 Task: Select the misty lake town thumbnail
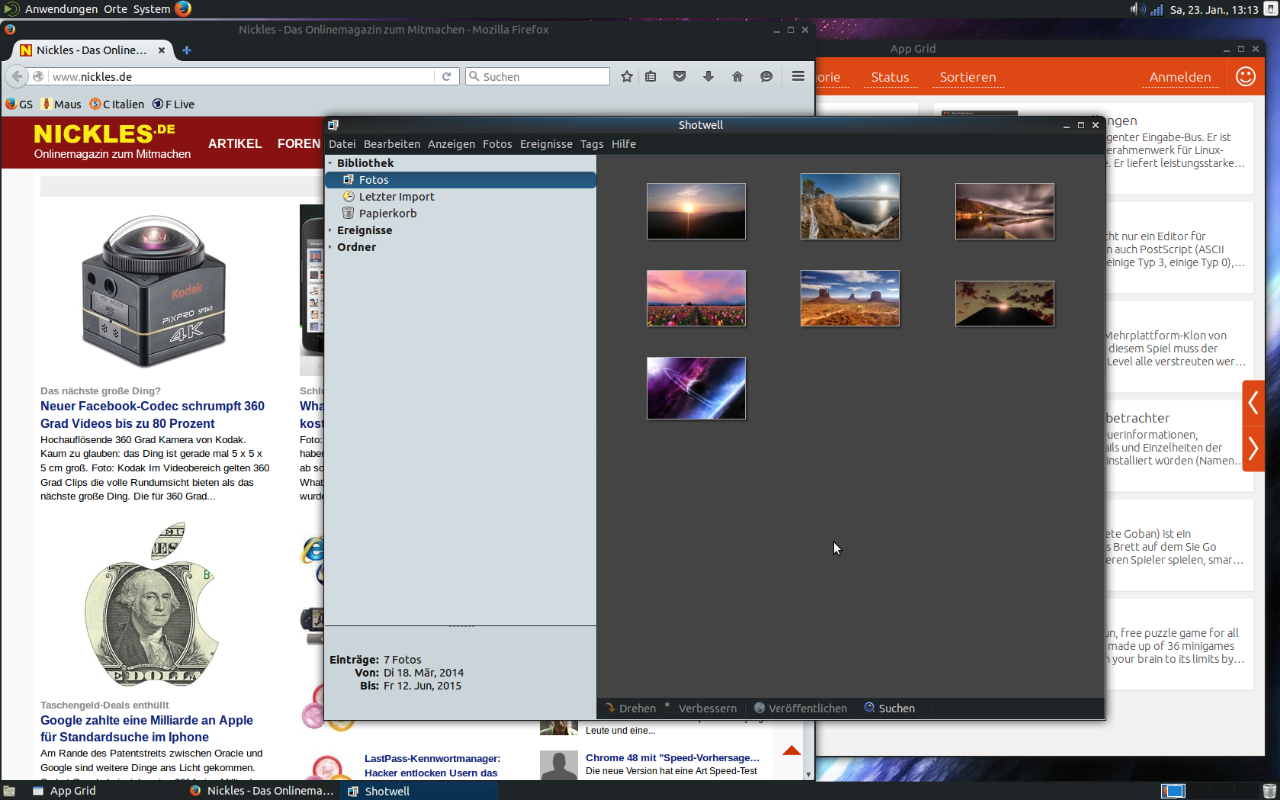pyautogui.click(x=1004, y=211)
